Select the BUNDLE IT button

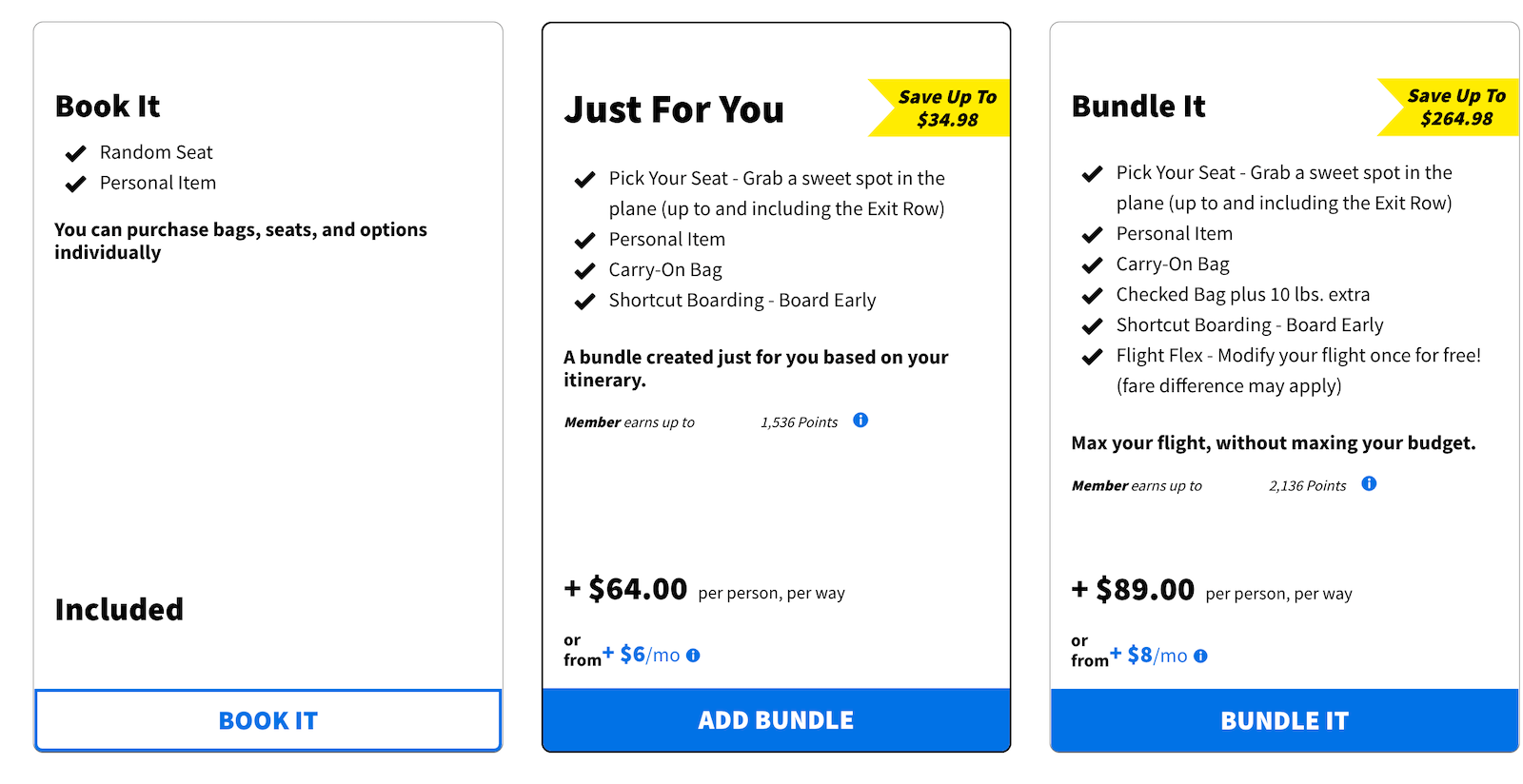click(1284, 720)
